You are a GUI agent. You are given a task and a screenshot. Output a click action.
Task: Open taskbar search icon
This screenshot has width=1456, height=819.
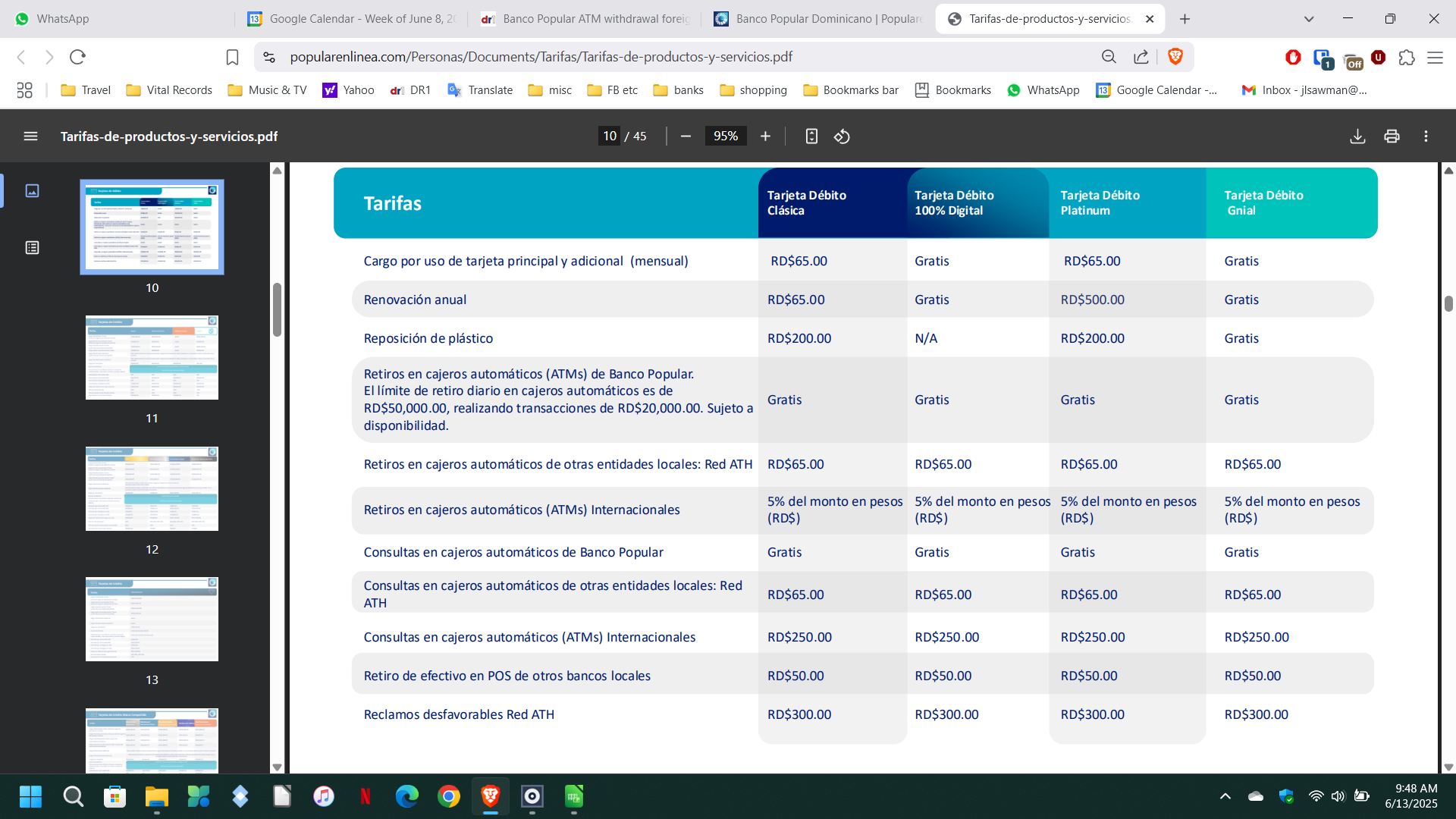point(73,796)
